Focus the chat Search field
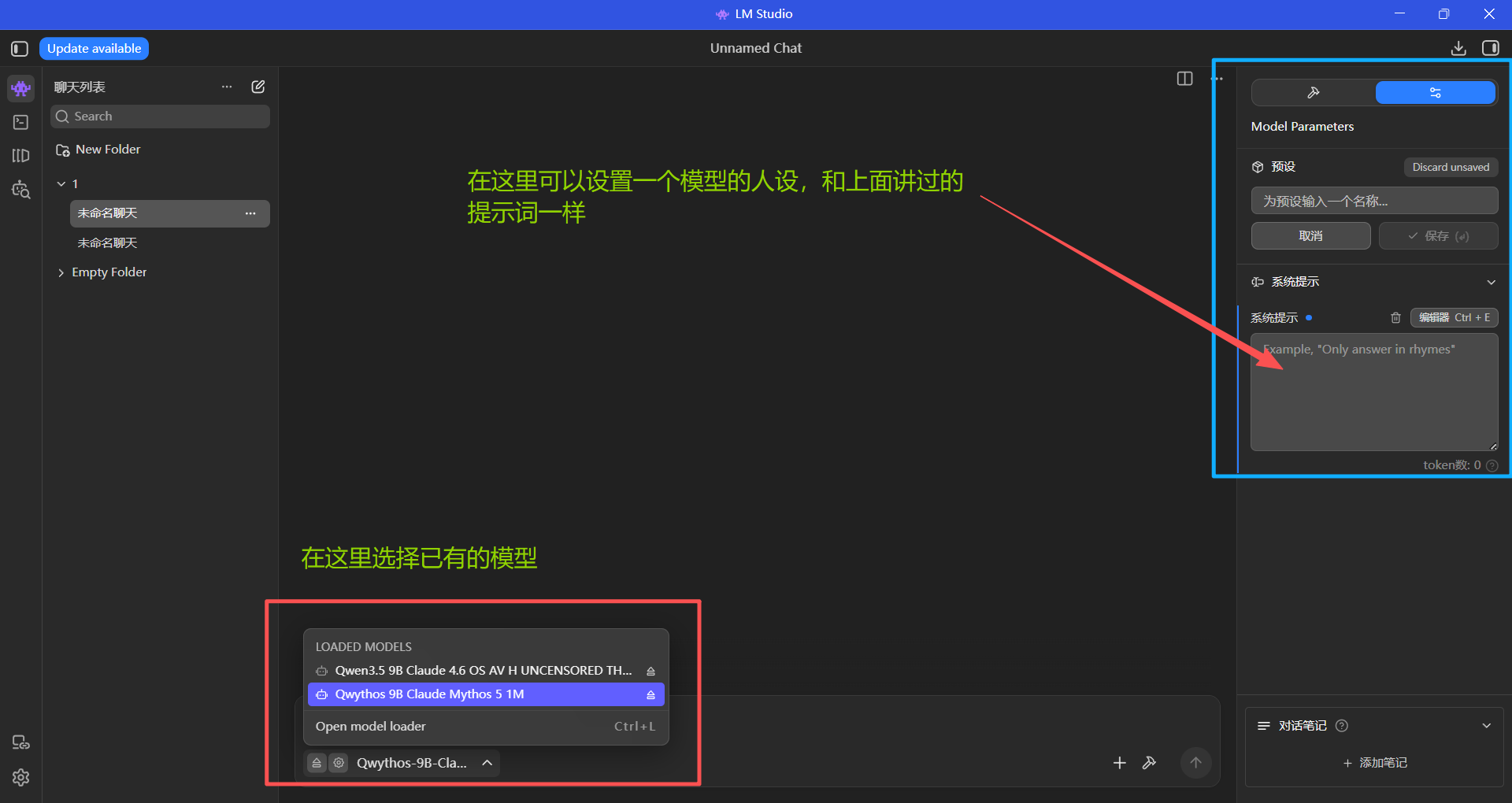This screenshot has height=803, width=1512. pos(161,117)
